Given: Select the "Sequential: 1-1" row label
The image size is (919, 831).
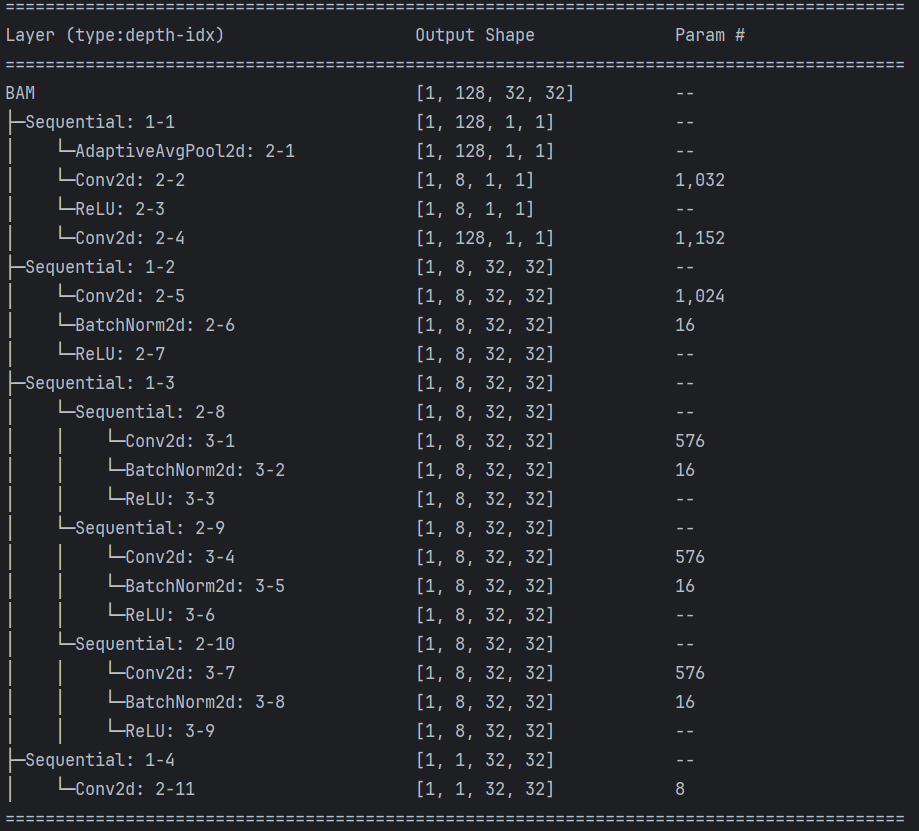Looking at the screenshot, I should pos(100,122).
